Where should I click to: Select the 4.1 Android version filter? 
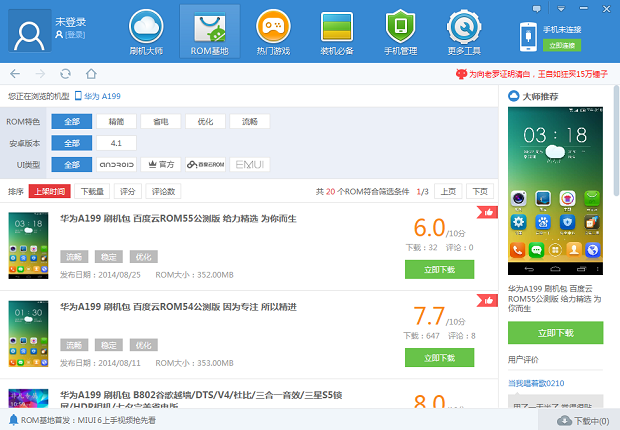[116, 143]
